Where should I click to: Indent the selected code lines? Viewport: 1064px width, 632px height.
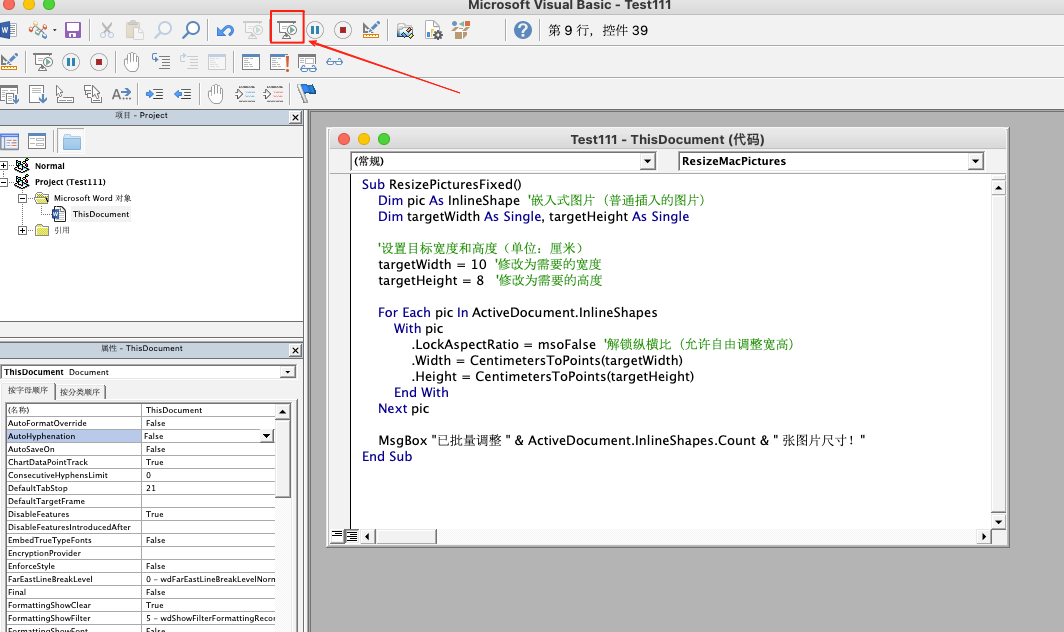(155, 94)
